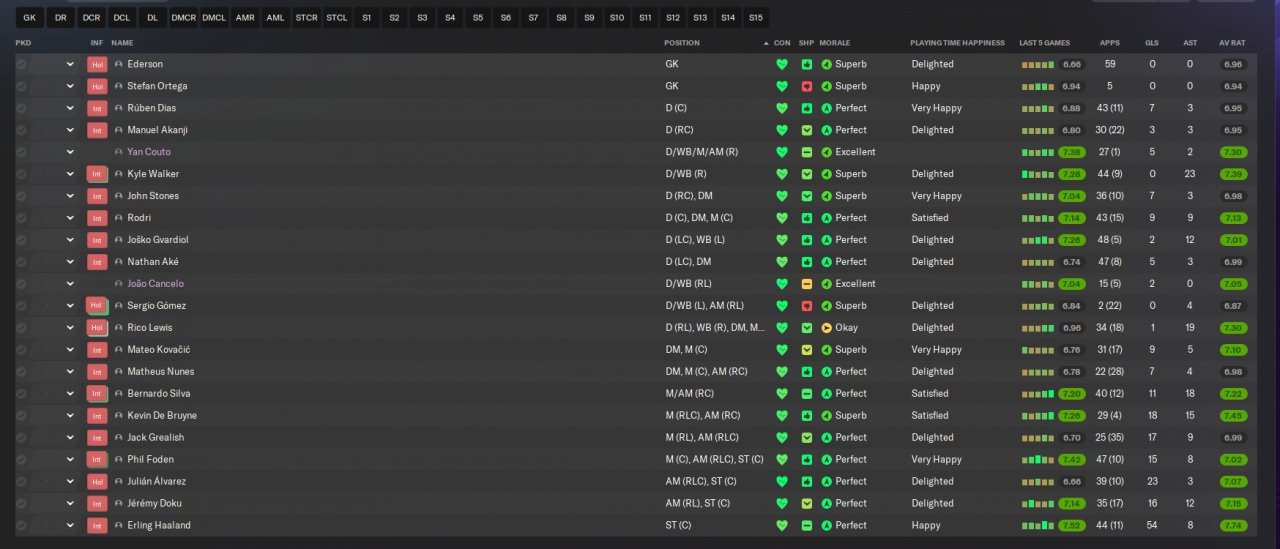The height and width of the screenshot is (549, 1280).
Task: Click Rico Lewis's Okay morale icon
Action: [x=827, y=328]
